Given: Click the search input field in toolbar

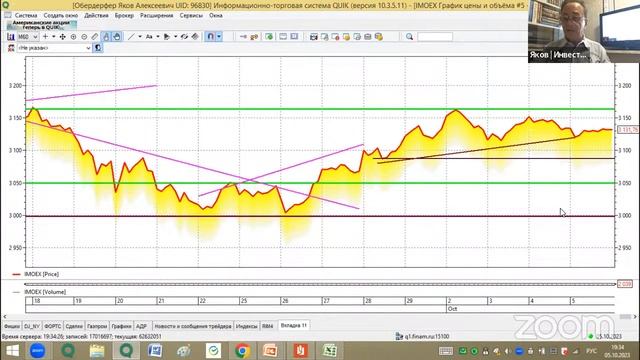Looking at the screenshot, I should (435, 37).
